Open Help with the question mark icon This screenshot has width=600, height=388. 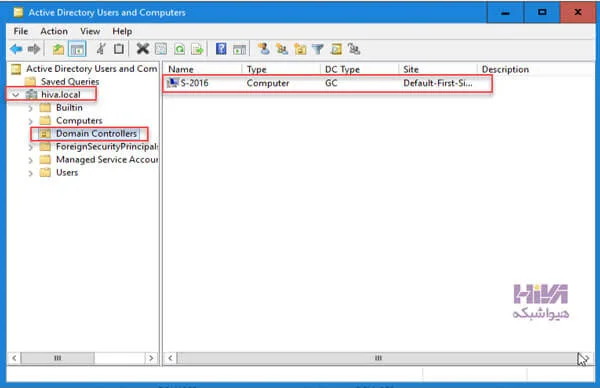221,49
